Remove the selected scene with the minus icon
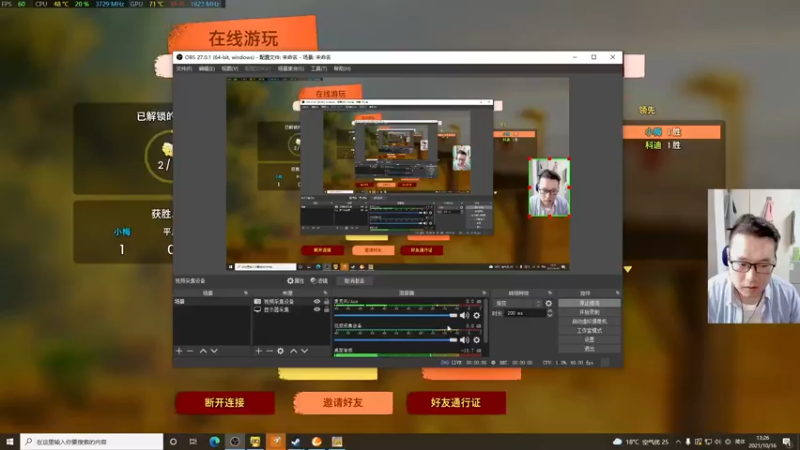 coord(190,351)
